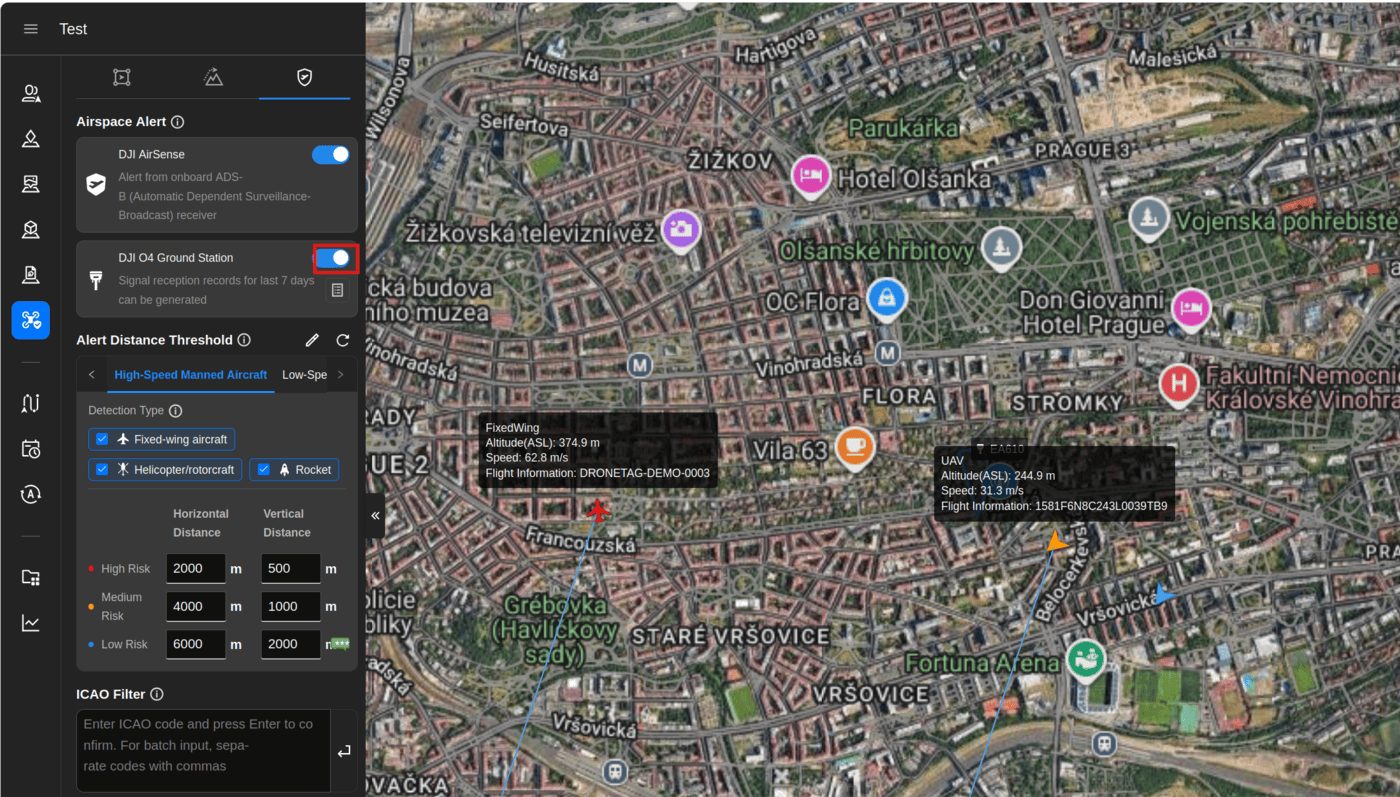Open the hamburger menu next to Test
Image resolution: width=1400 pixels, height=797 pixels.
point(31,29)
